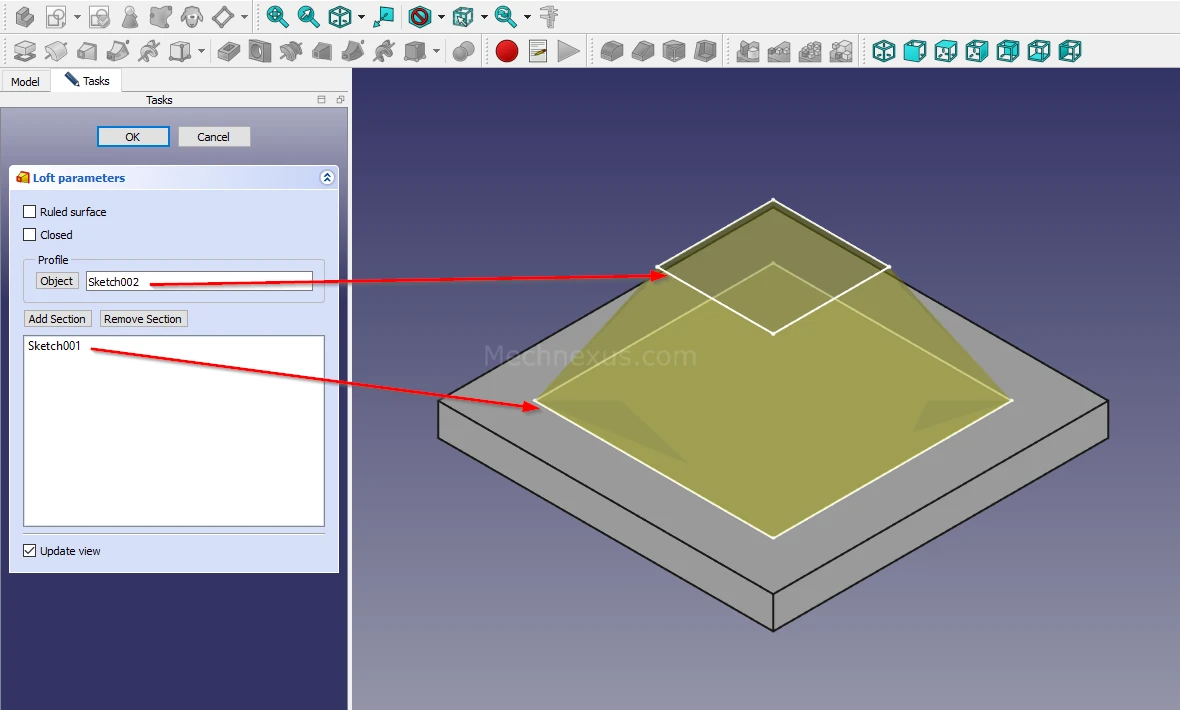Switch to the Model tab
Image resolution: width=1180 pixels, height=710 pixels.
tap(25, 82)
